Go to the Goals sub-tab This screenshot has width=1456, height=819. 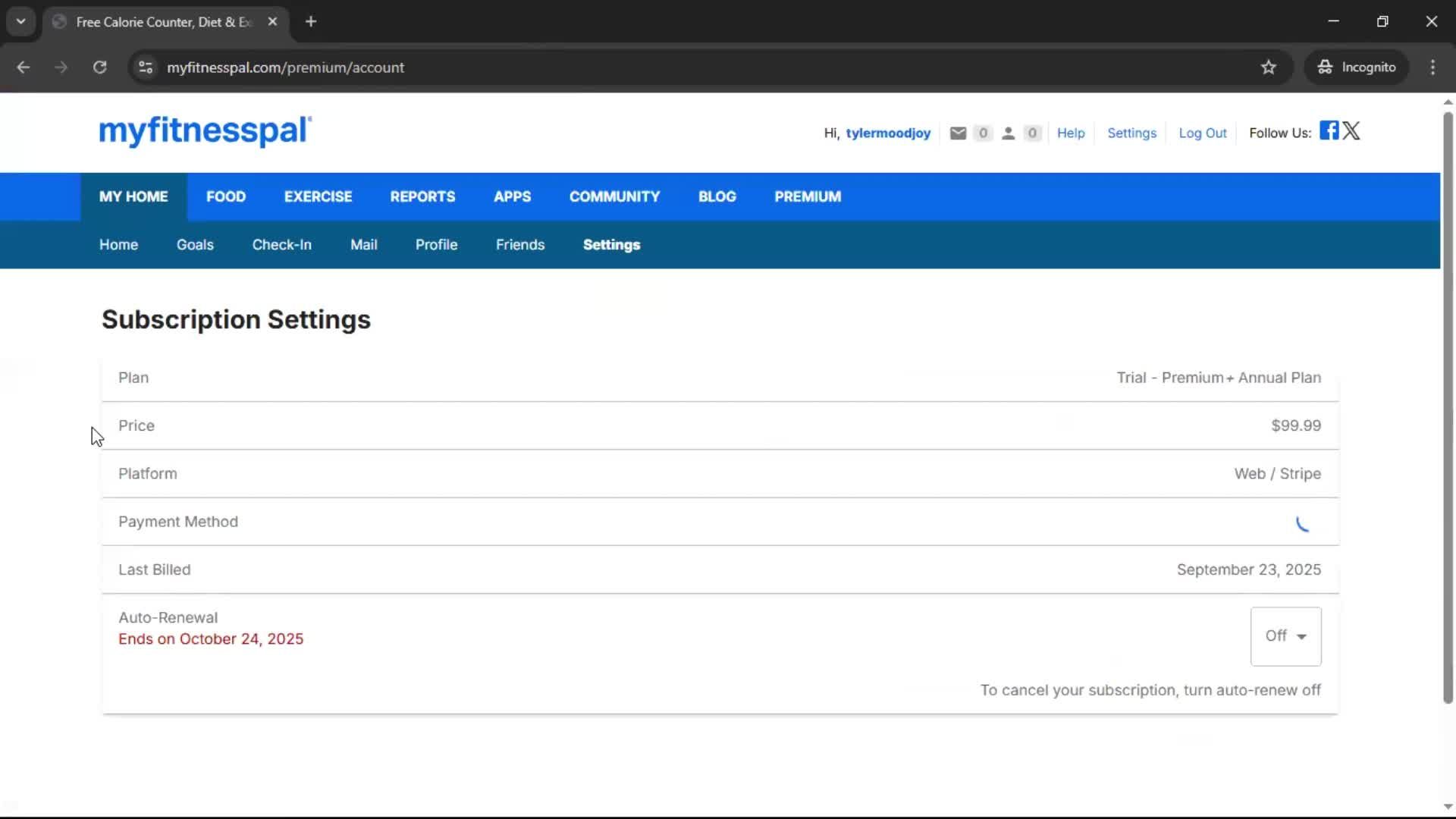195,245
